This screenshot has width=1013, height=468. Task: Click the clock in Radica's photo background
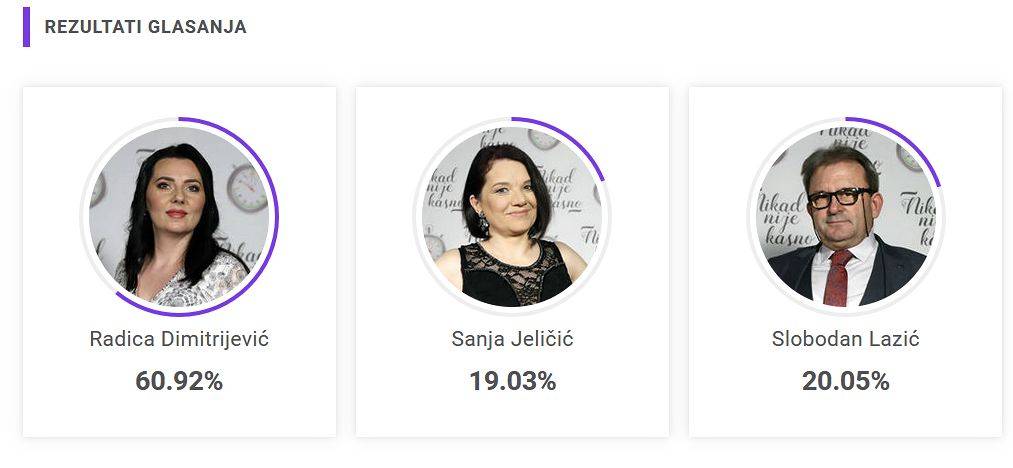(247, 187)
